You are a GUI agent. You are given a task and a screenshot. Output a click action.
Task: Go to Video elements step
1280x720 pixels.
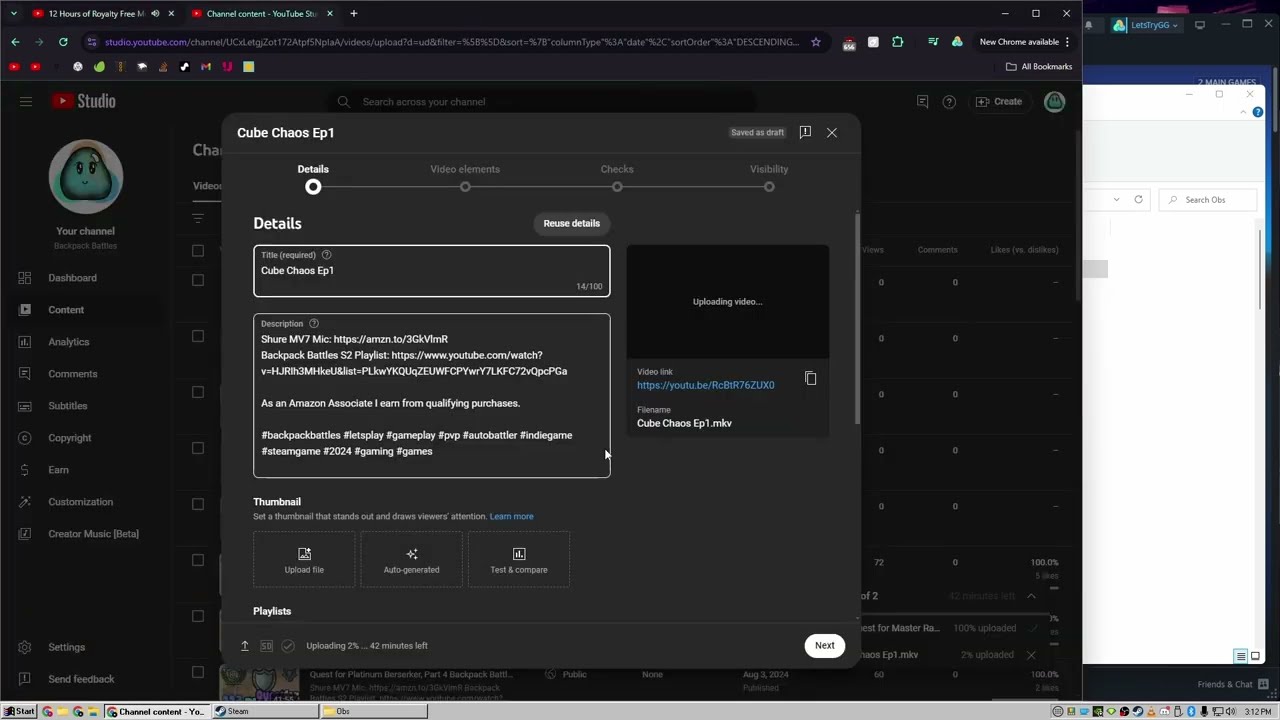465,178
